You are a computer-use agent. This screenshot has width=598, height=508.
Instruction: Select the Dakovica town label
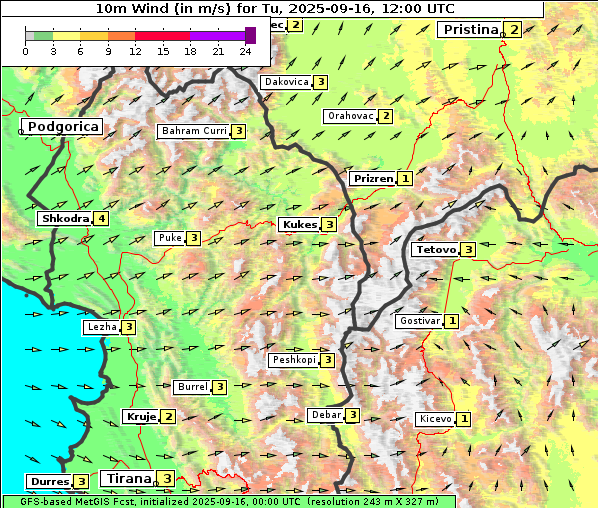(x=286, y=82)
